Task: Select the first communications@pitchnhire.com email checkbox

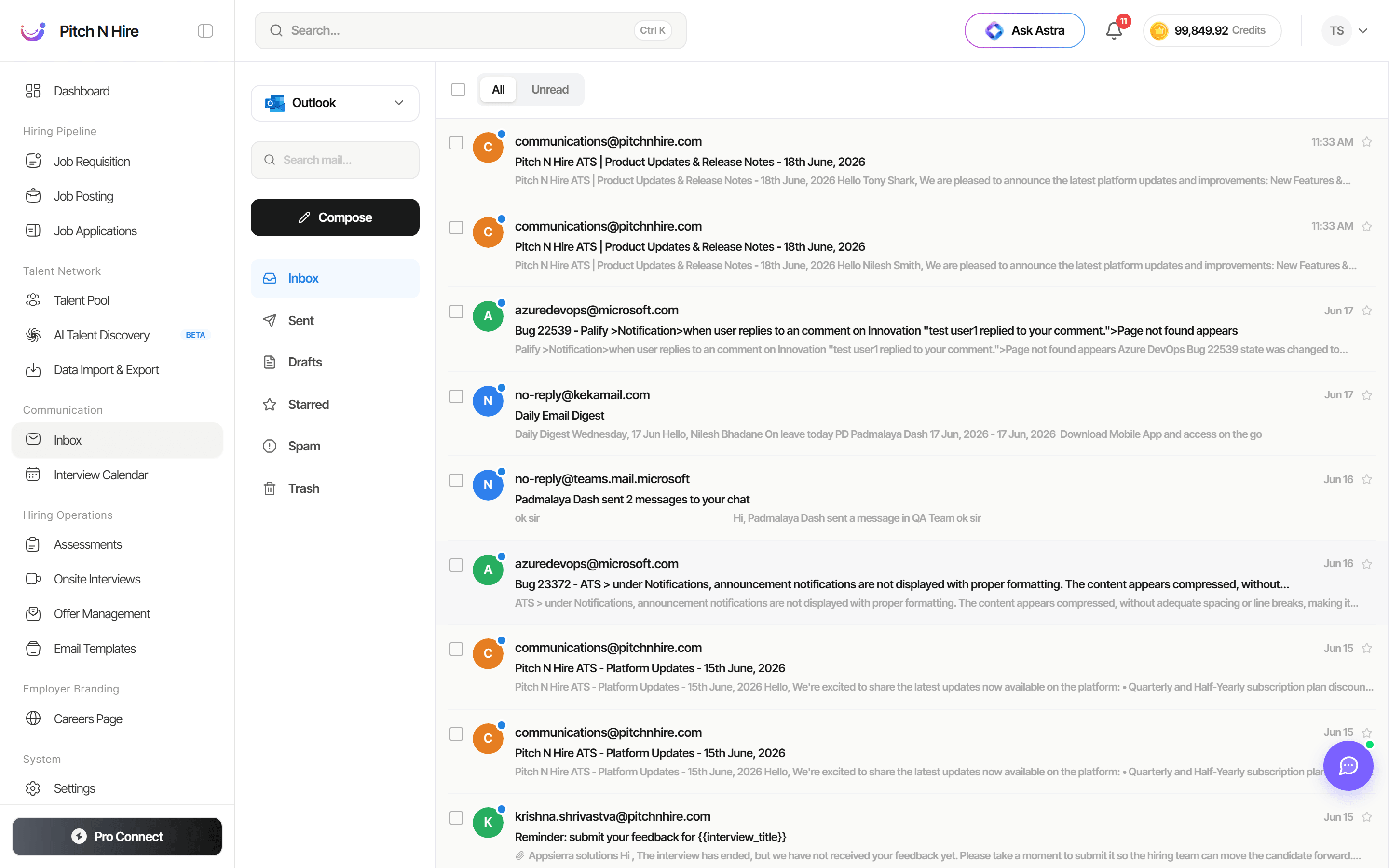Action: click(x=456, y=142)
